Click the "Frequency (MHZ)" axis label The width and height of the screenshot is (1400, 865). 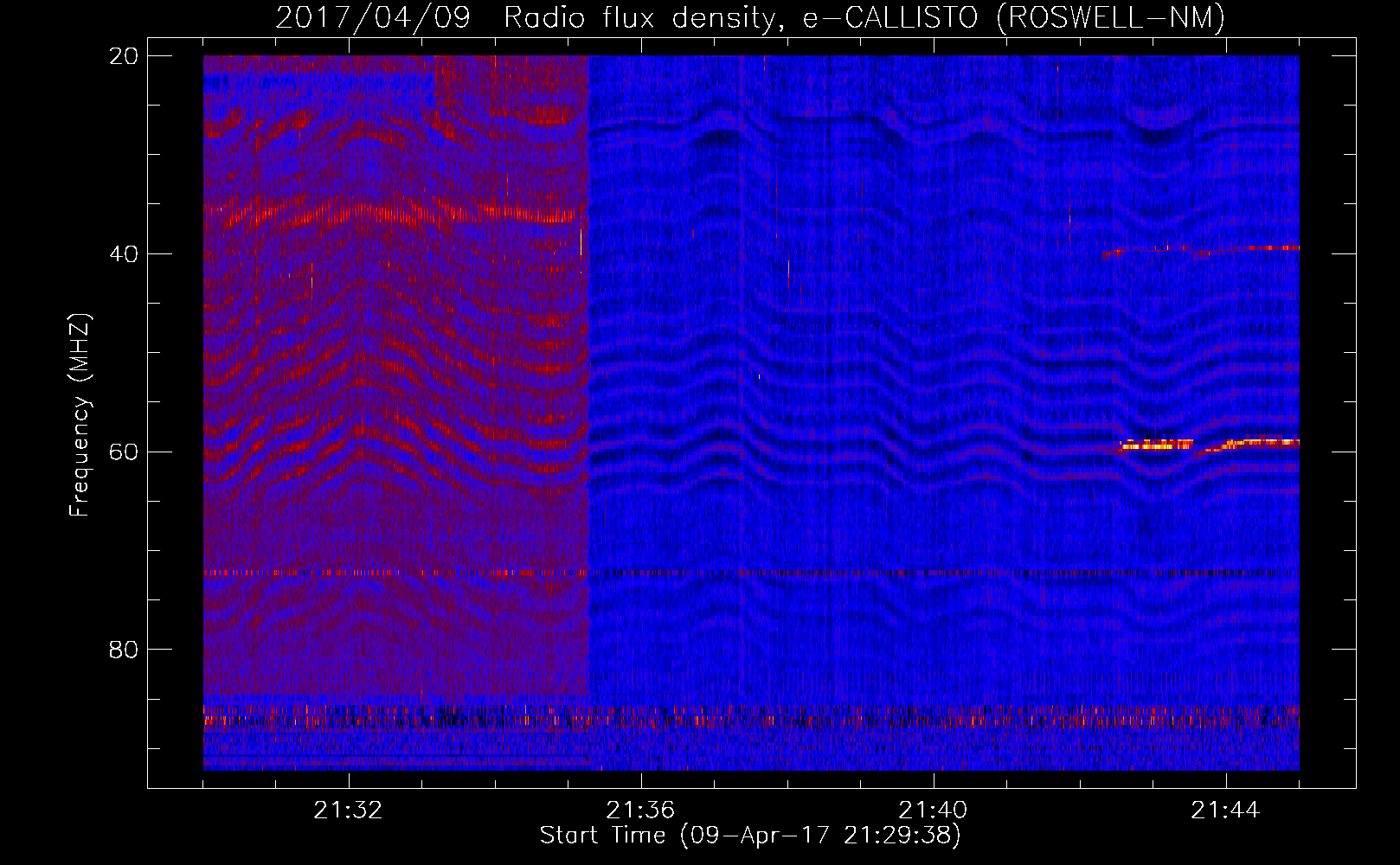(x=80, y=415)
